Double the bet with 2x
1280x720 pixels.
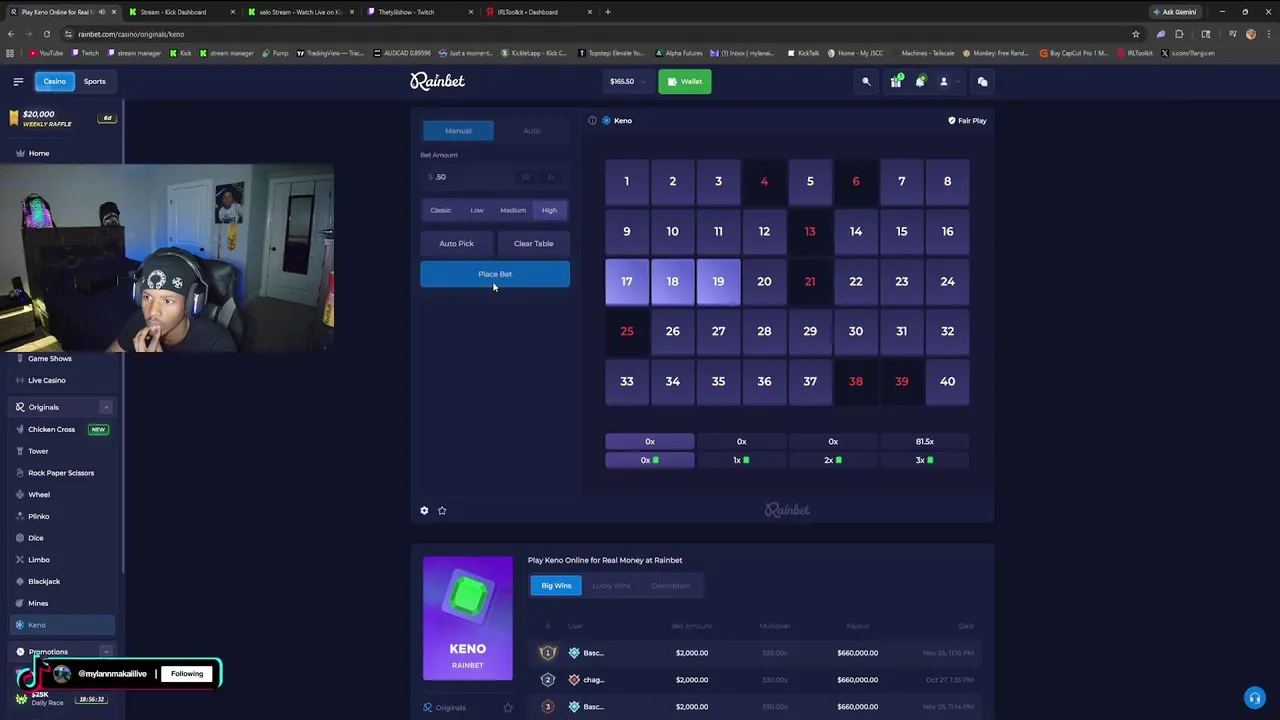point(550,177)
